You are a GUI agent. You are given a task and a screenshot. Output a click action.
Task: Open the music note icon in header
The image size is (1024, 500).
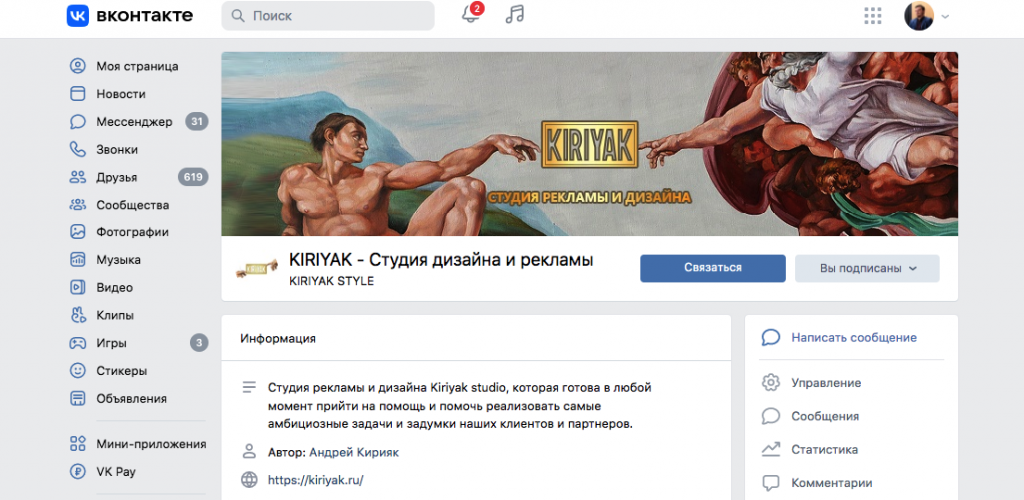click(515, 14)
